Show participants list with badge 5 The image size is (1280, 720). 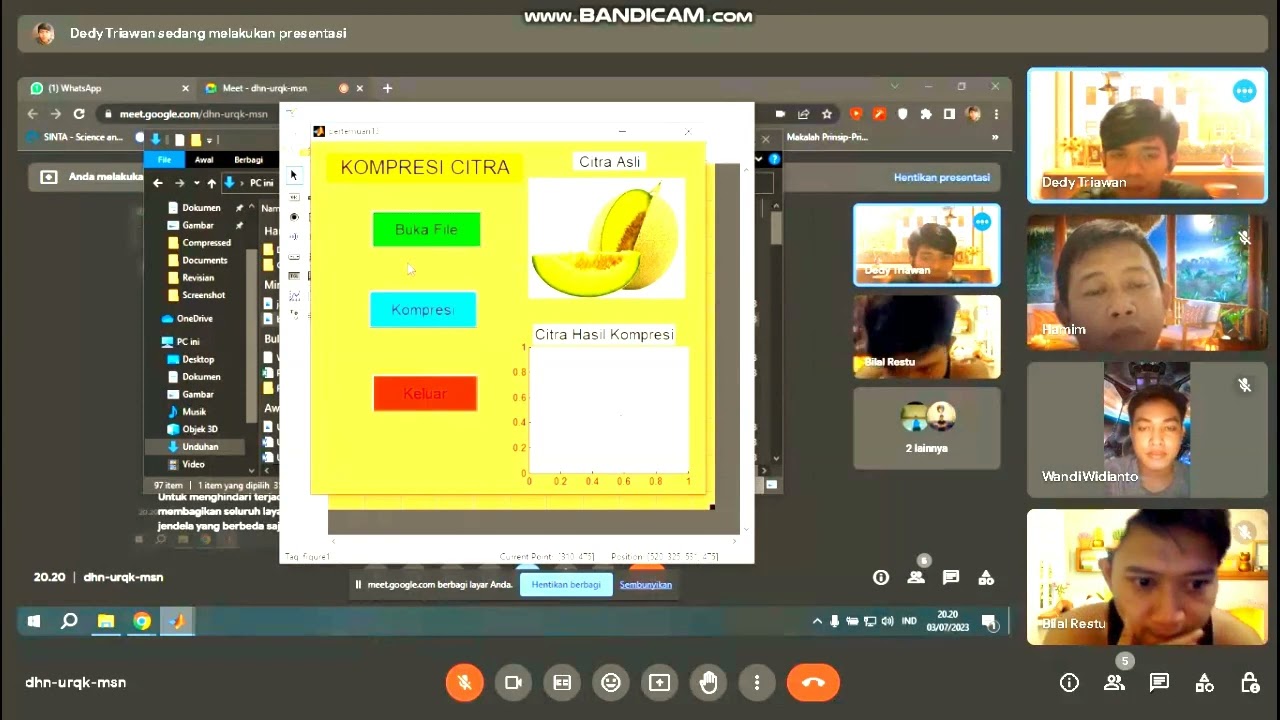pos(1114,683)
